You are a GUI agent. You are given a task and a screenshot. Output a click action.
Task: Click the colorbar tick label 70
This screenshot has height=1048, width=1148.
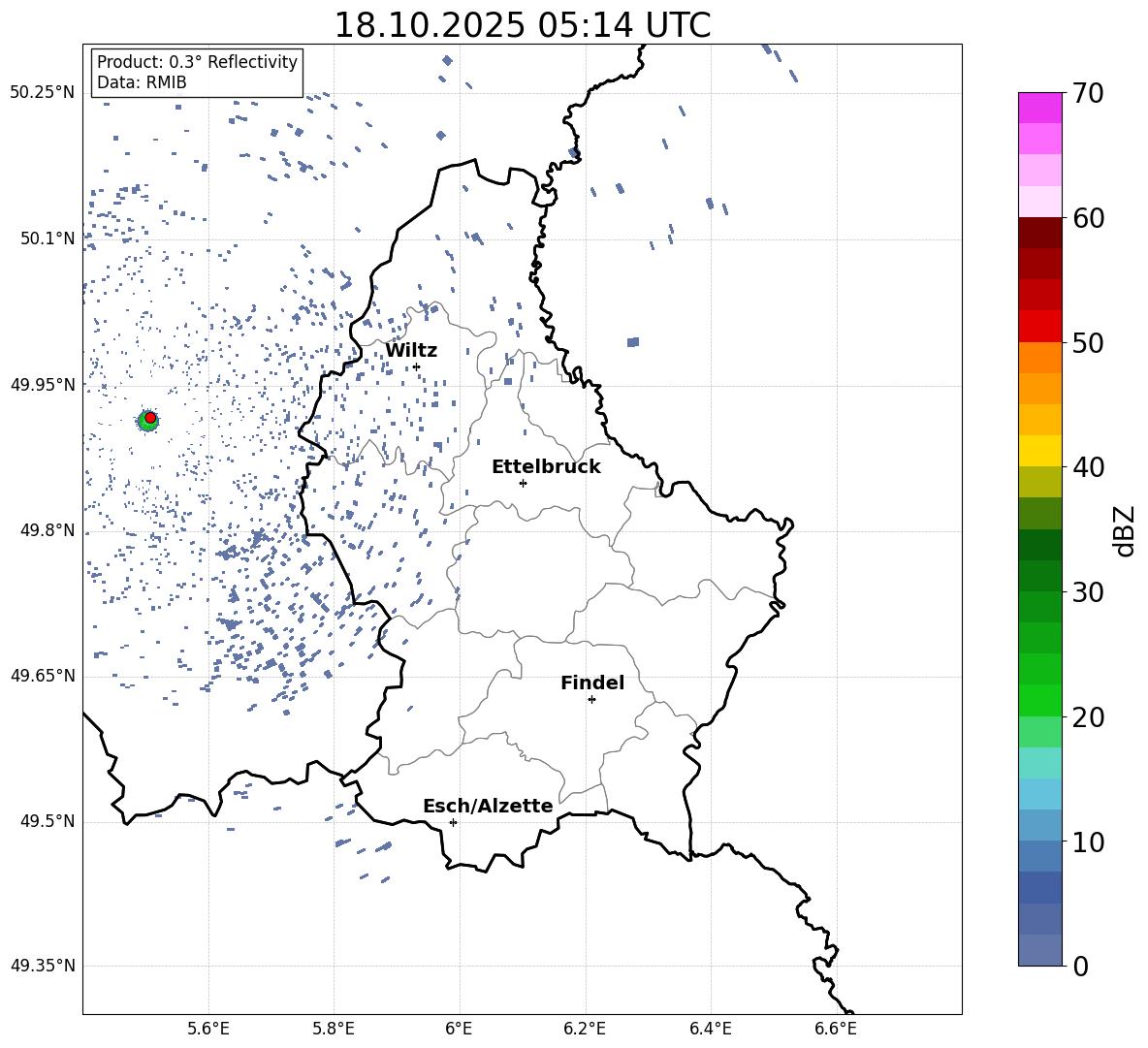pyautogui.click(x=1089, y=93)
